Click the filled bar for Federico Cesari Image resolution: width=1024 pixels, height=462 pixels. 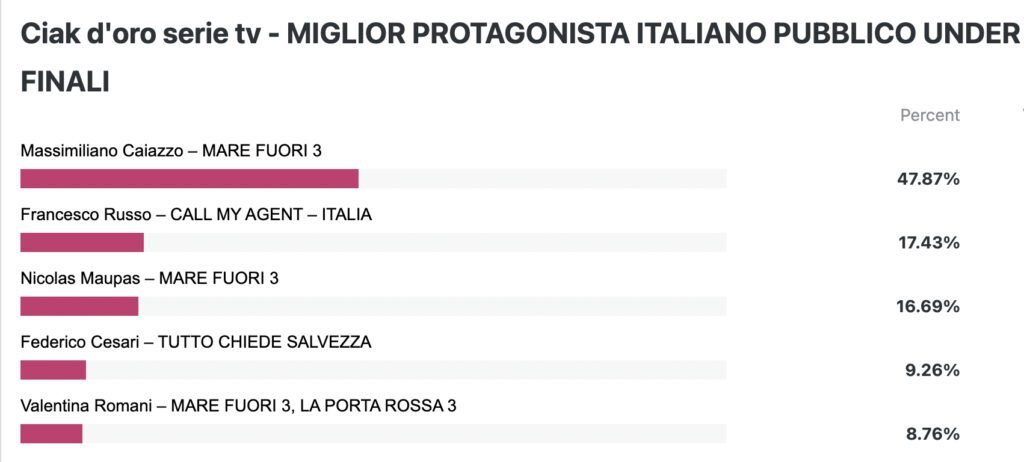pyautogui.click(x=53, y=370)
